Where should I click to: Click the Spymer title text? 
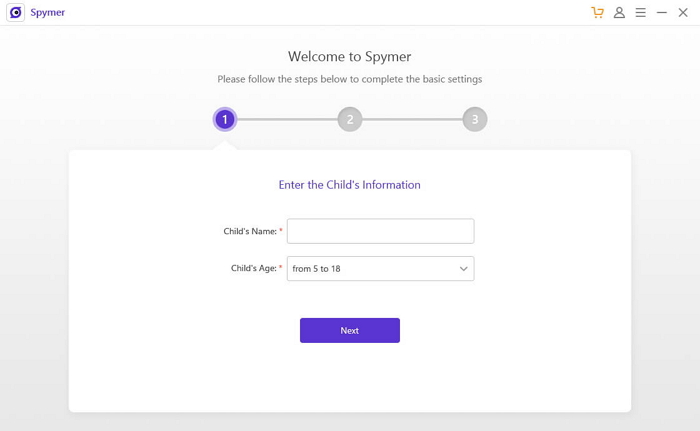point(48,13)
